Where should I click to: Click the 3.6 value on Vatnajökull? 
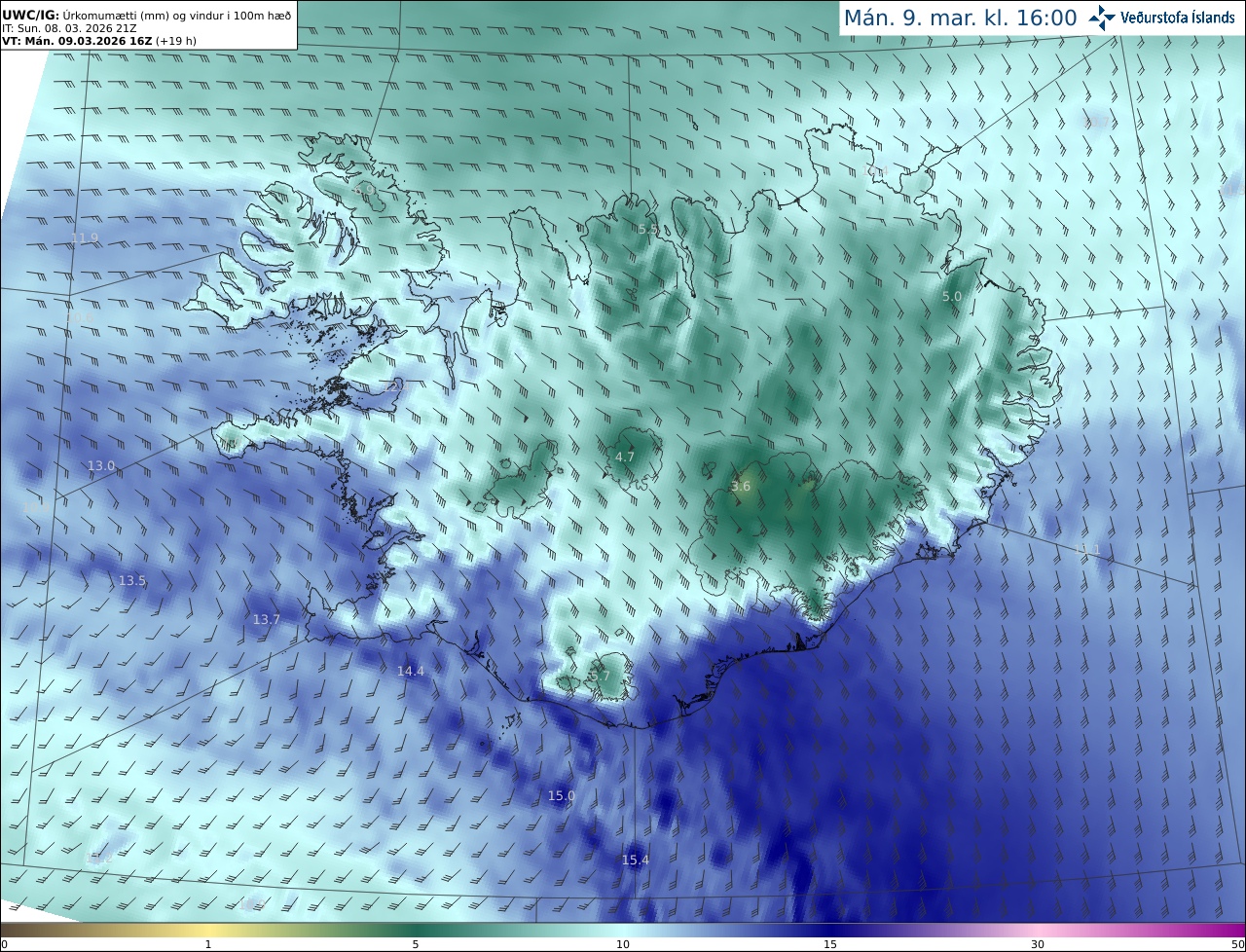[x=741, y=487]
